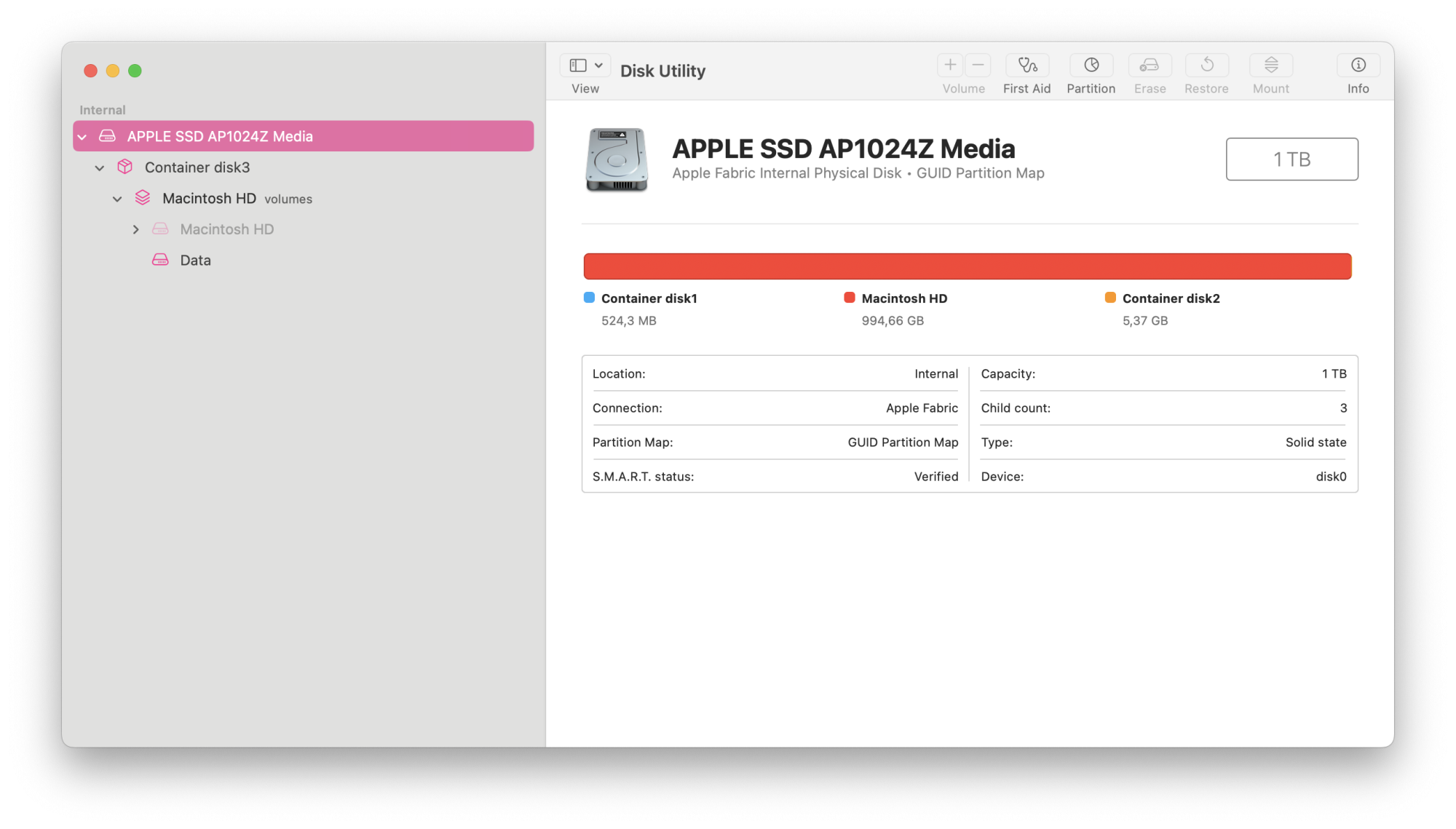Collapse the Macintosh HD volumes group

(117, 199)
